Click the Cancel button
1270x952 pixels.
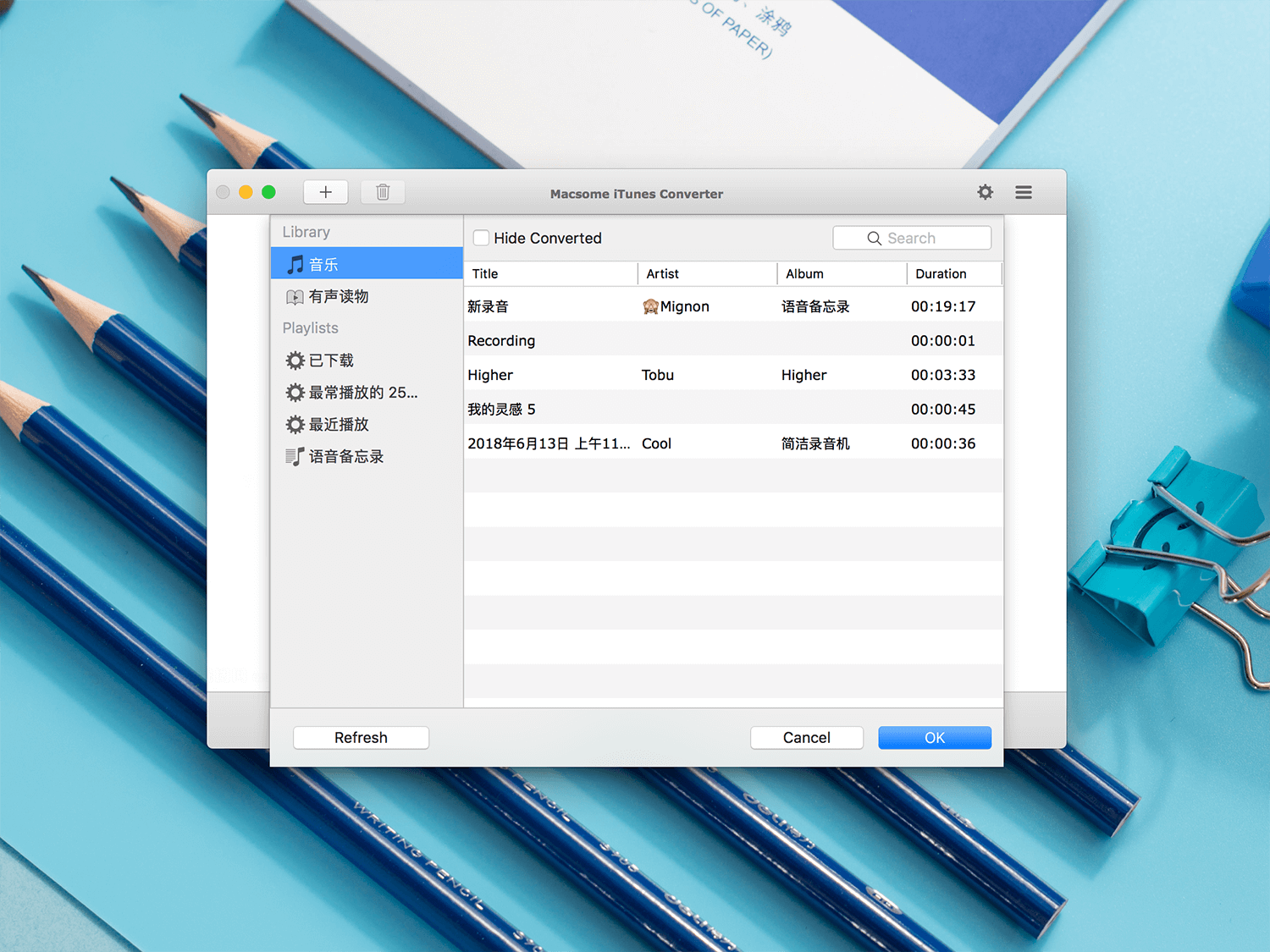click(806, 737)
